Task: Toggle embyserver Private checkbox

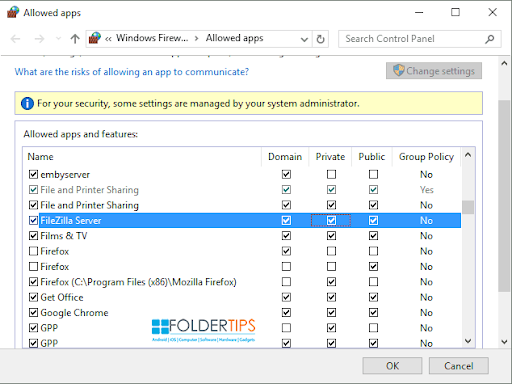Action: (331, 174)
